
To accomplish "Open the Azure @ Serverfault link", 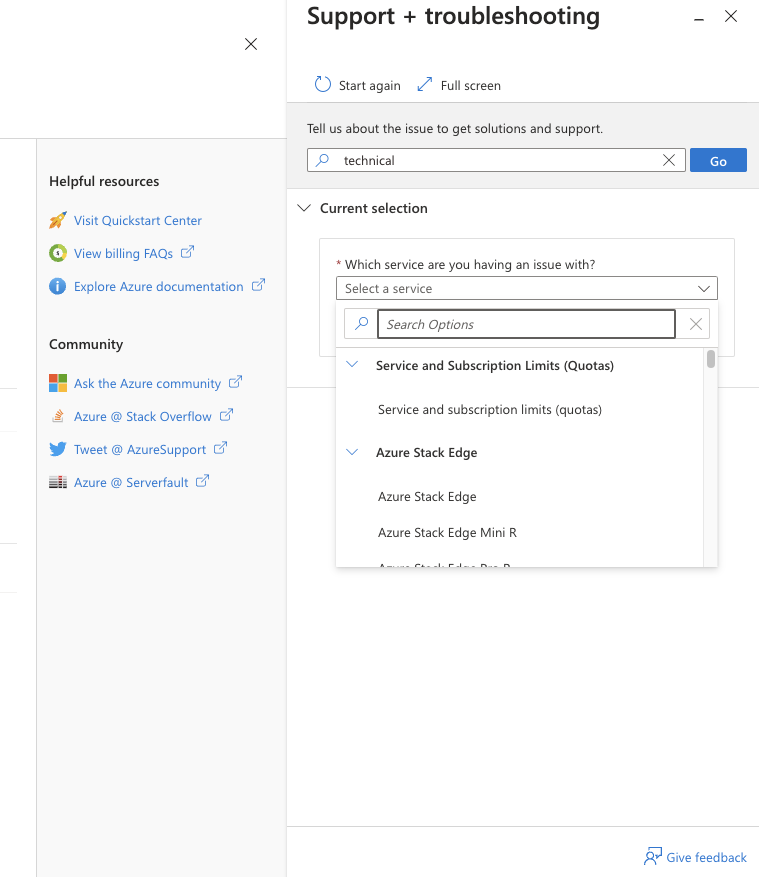I will 131,482.
